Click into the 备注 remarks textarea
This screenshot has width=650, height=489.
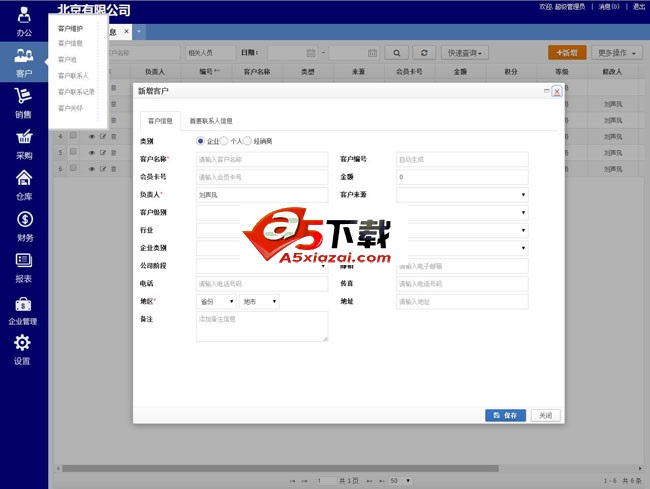coord(262,327)
